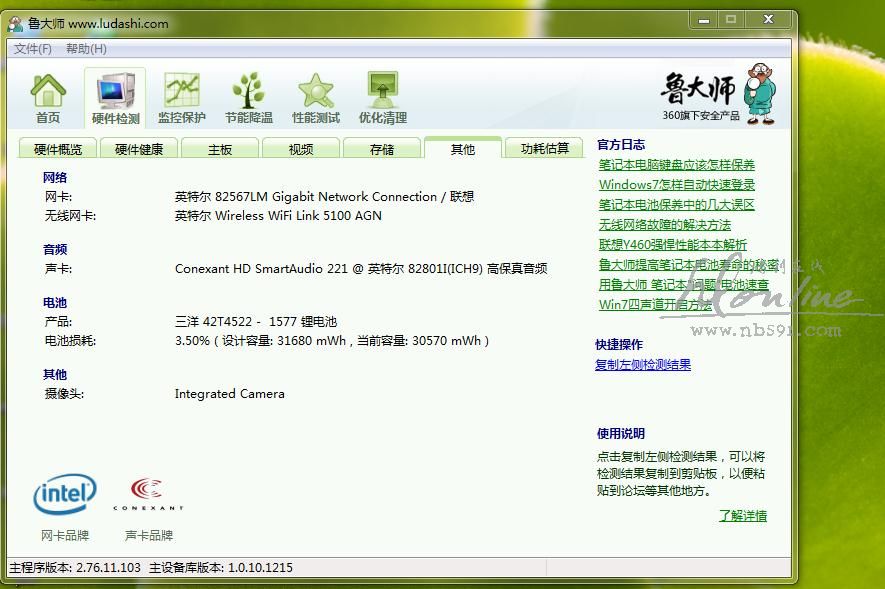
Task: Click the 鲁大师 mascot logo
Action: coord(760,93)
